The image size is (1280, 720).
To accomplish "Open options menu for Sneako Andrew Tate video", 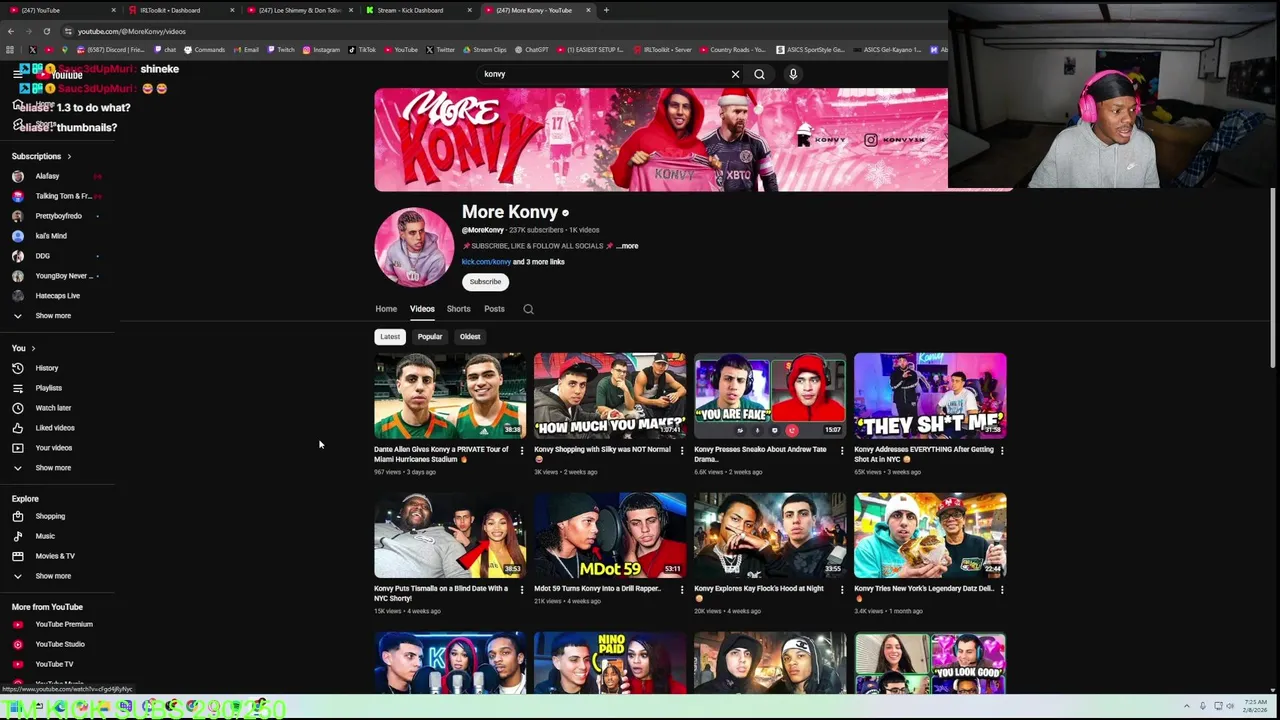I will click(841, 450).
